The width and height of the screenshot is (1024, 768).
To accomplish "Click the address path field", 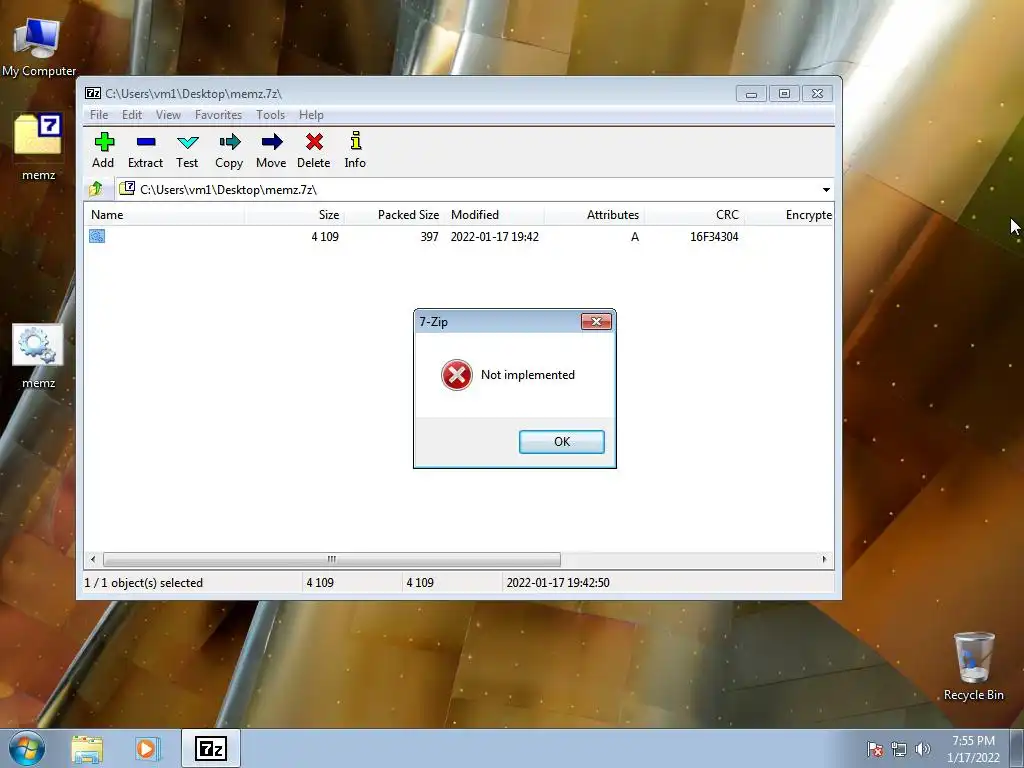I will 474,189.
